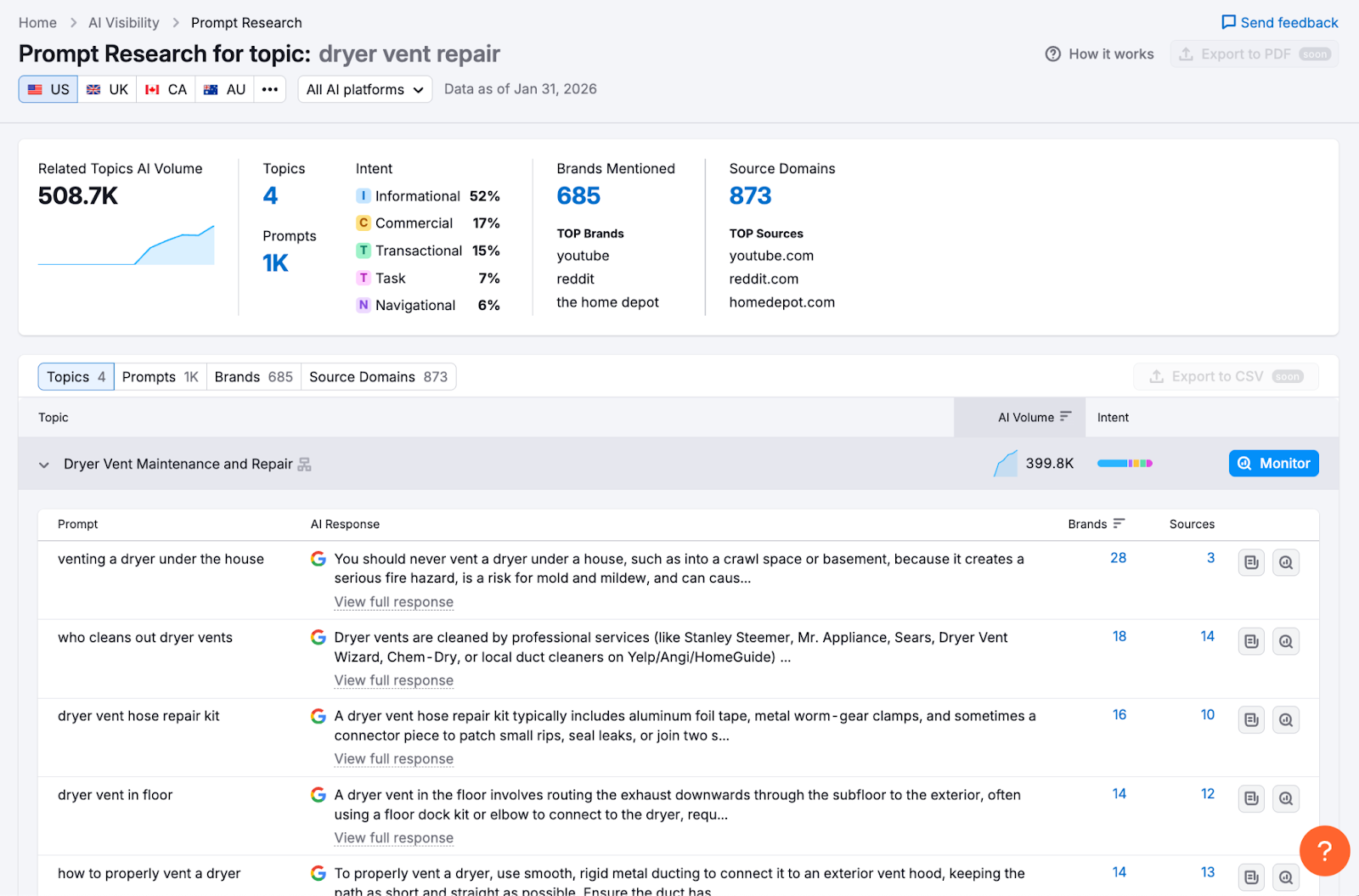Click the intent distribution color bar
The image size is (1359, 896).
[x=1125, y=464]
